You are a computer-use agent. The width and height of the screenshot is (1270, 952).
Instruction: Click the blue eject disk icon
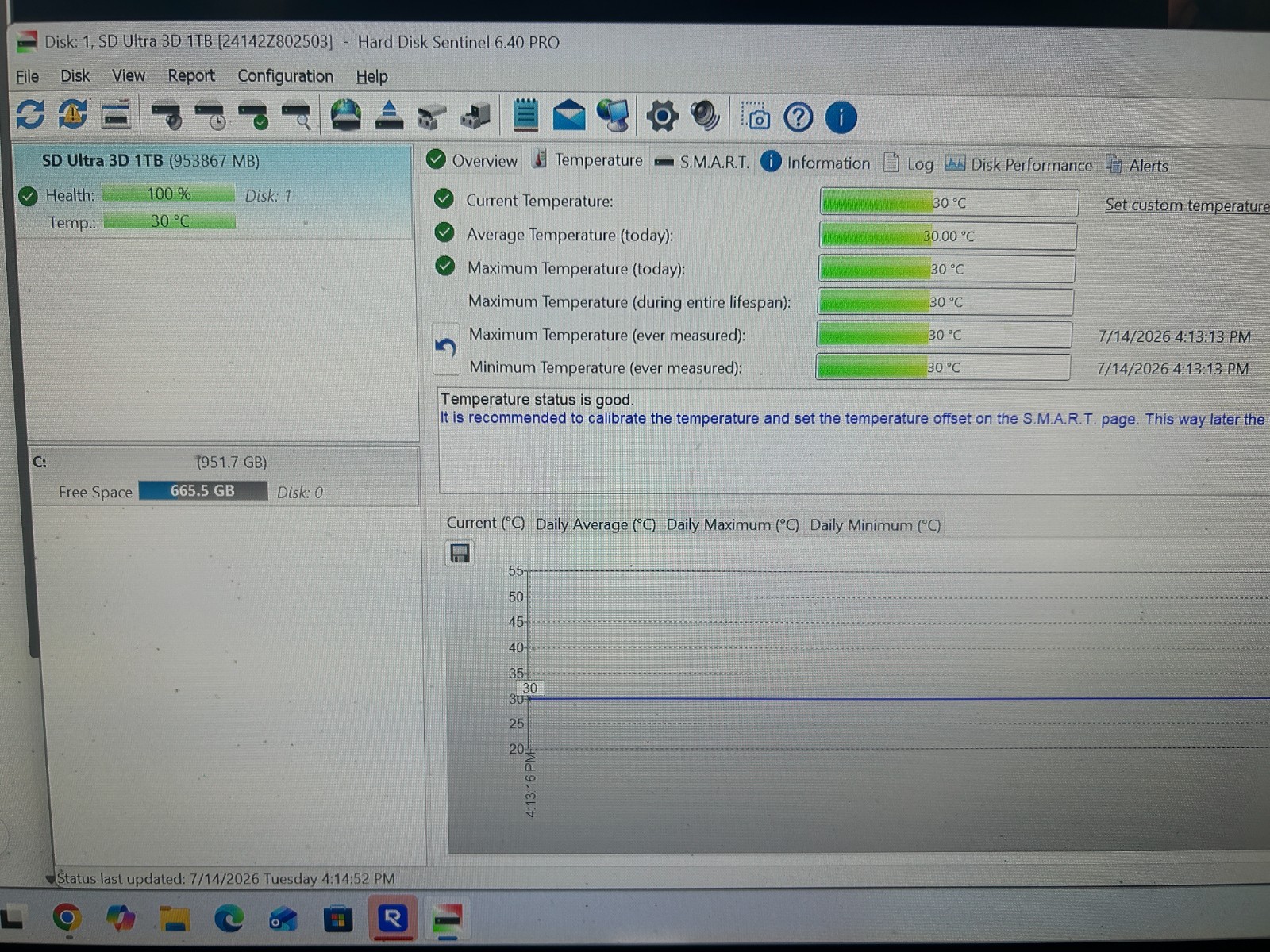389,115
